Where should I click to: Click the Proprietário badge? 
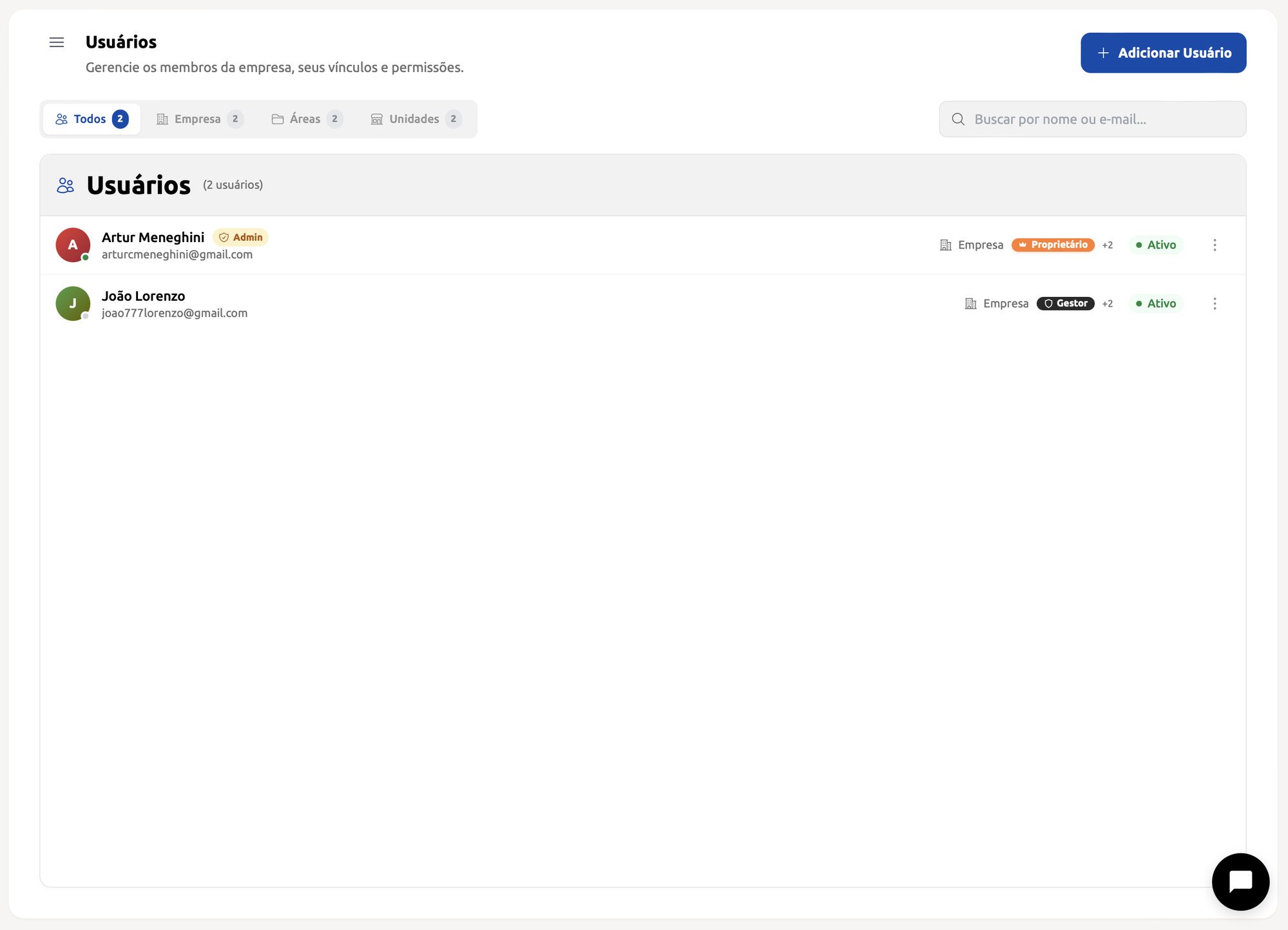click(1053, 245)
